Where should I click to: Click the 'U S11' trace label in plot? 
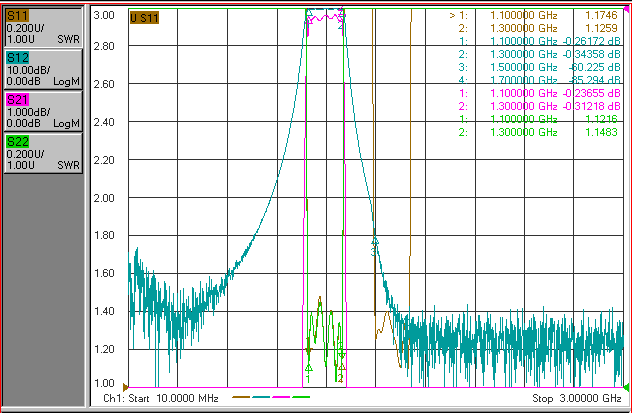144,18
